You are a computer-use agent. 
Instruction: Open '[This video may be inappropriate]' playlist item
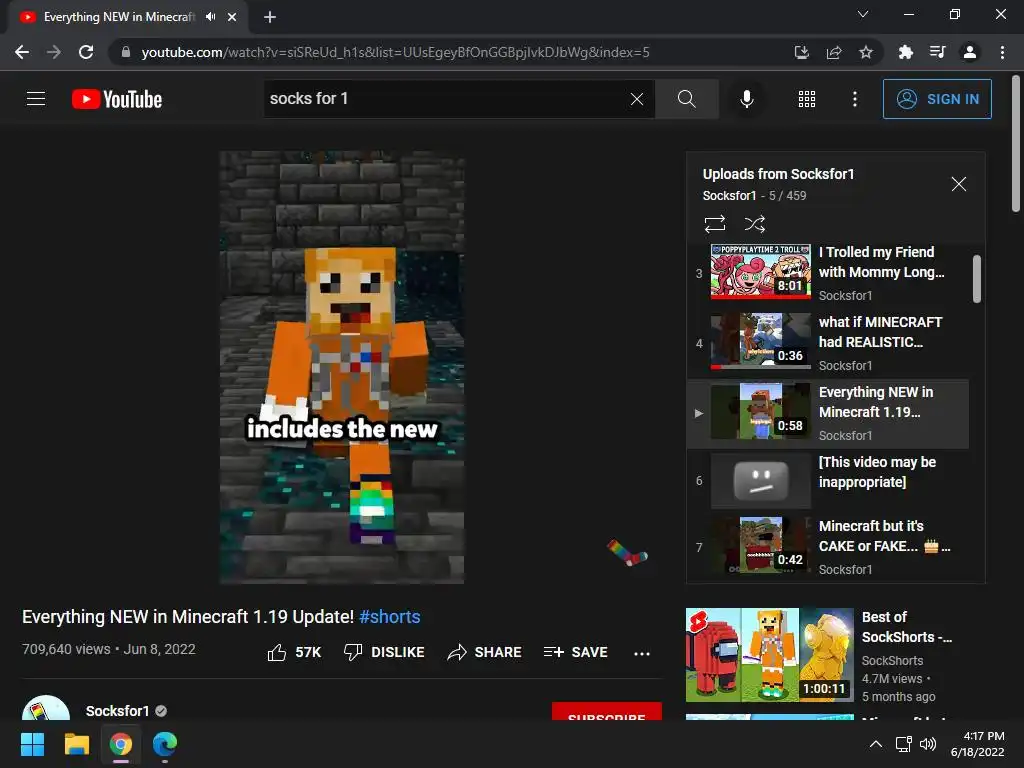pos(828,481)
